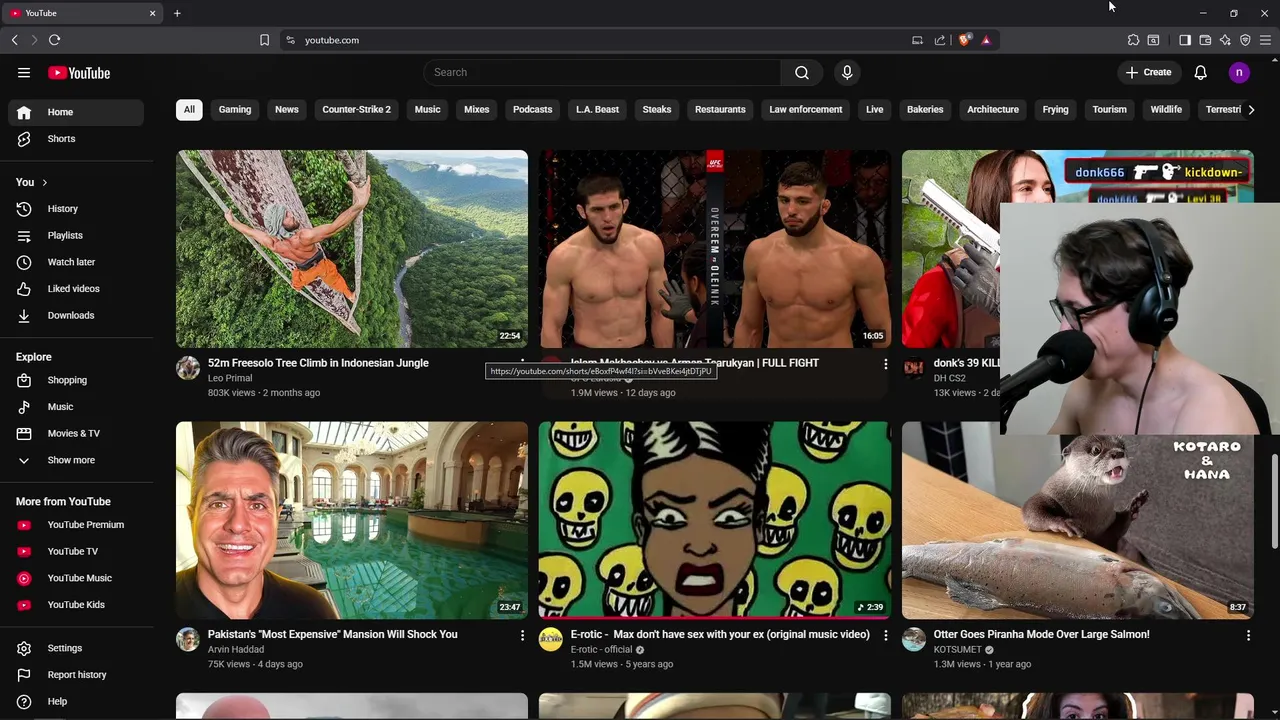Reload the page in the browser

pos(55,40)
